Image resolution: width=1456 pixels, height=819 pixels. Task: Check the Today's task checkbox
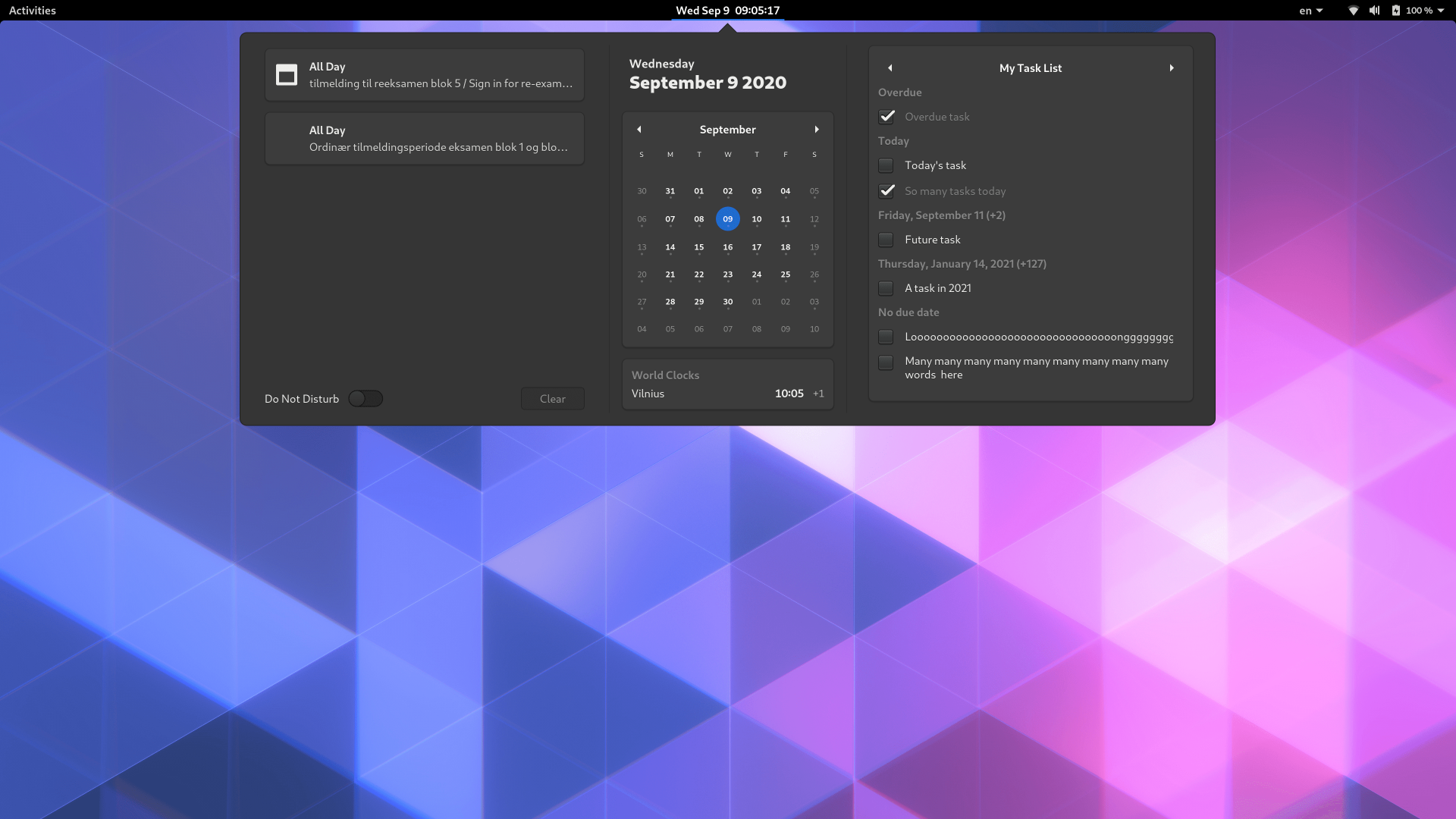[886, 165]
